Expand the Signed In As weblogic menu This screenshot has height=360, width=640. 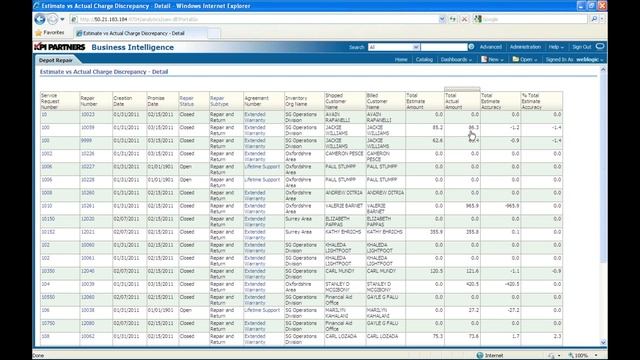coord(574,60)
